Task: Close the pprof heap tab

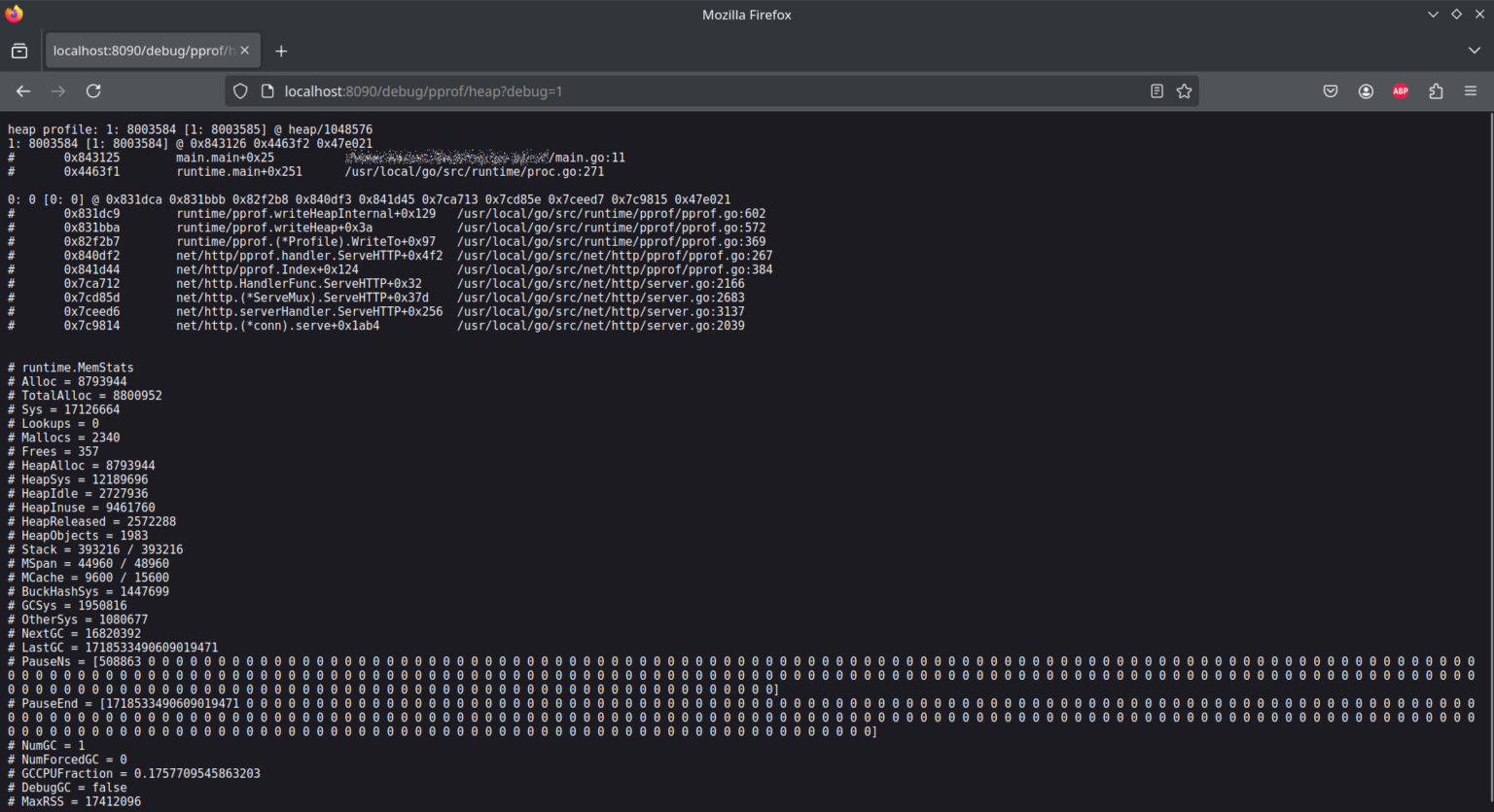Action: click(x=246, y=50)
